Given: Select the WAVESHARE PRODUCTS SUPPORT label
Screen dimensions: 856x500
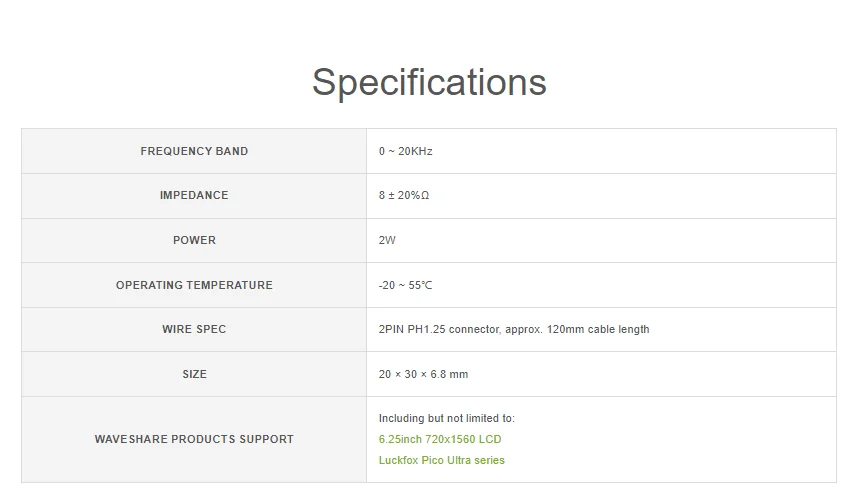Looking at the screenshot, I should 194,439.
